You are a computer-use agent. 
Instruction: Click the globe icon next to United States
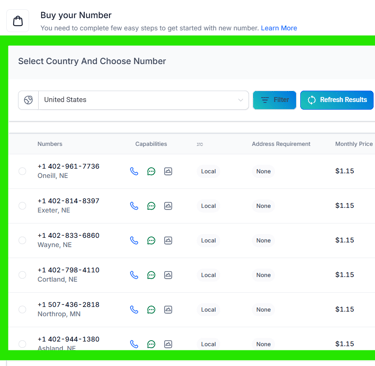click(x=28, y=100)
